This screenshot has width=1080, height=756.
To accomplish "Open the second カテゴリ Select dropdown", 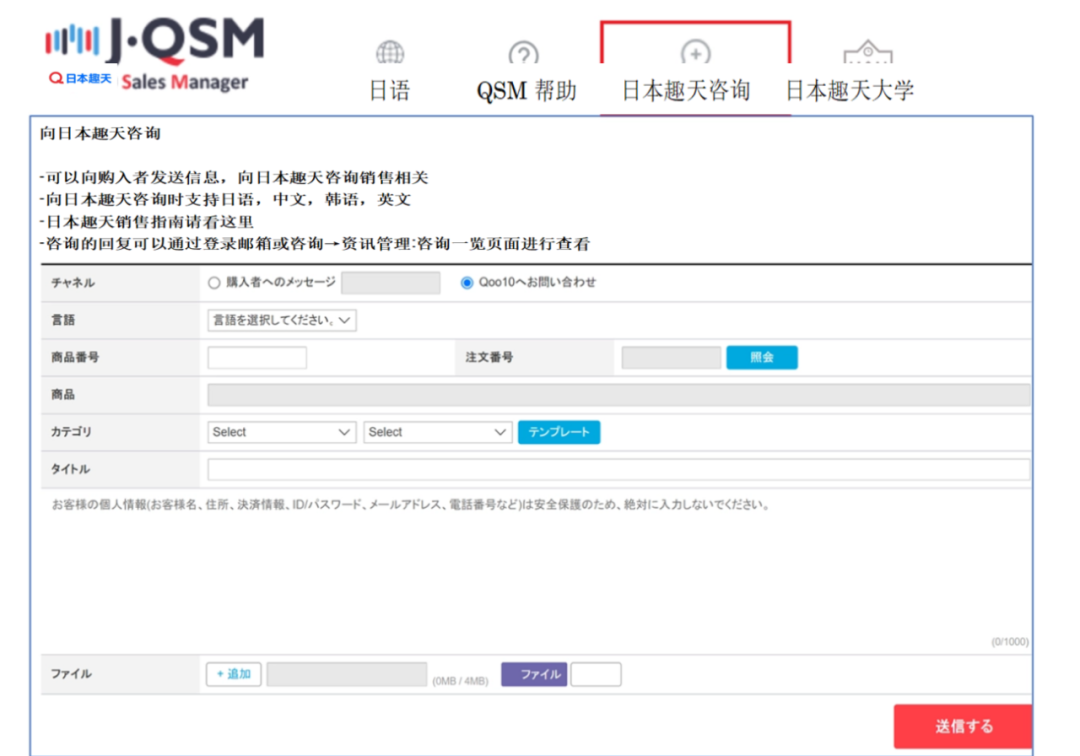I will [x=437, y=432].
